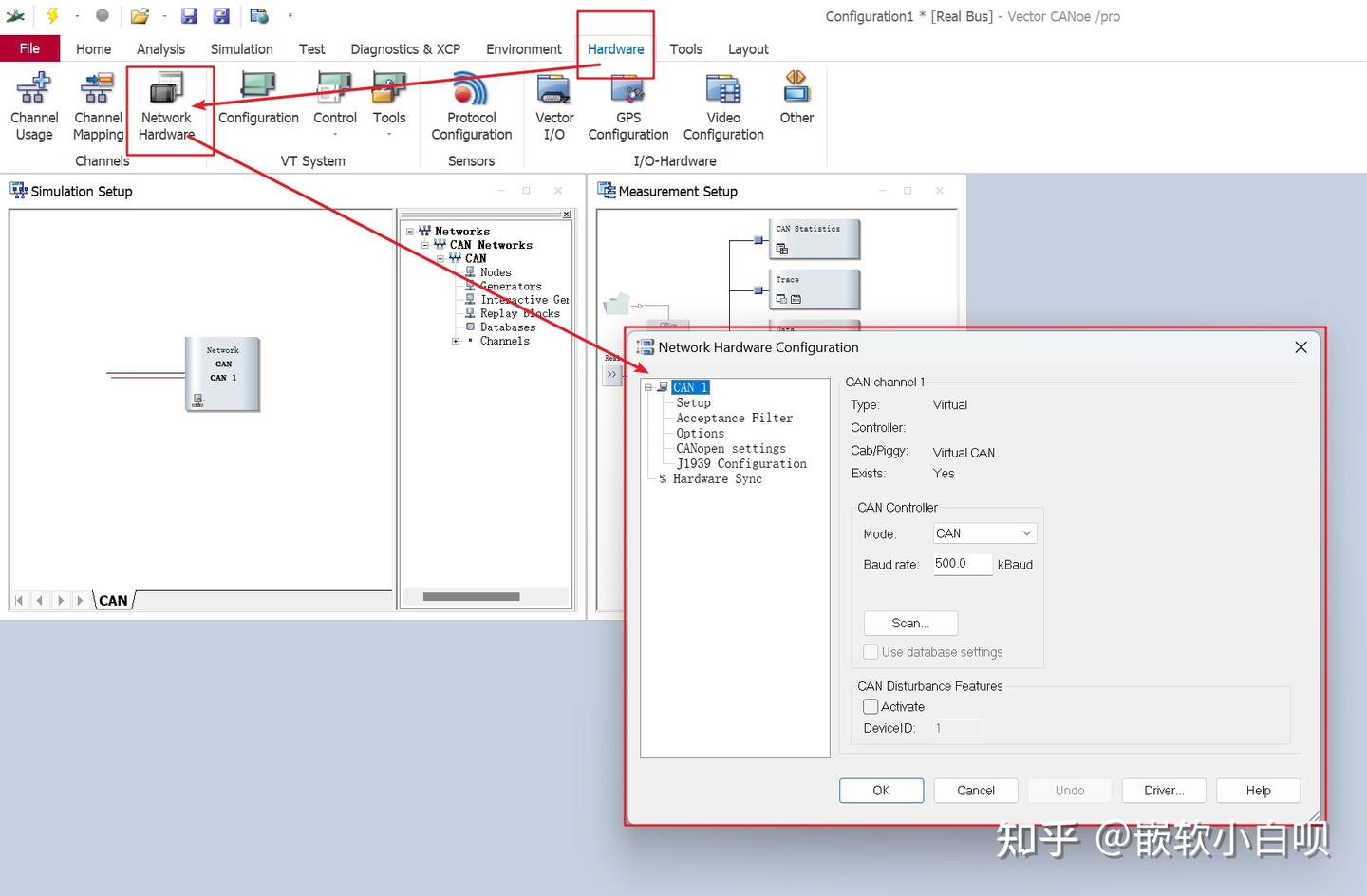1367x896 pixels.
Task: Click the Save As icon in title bar
Action: click(221, 15)
